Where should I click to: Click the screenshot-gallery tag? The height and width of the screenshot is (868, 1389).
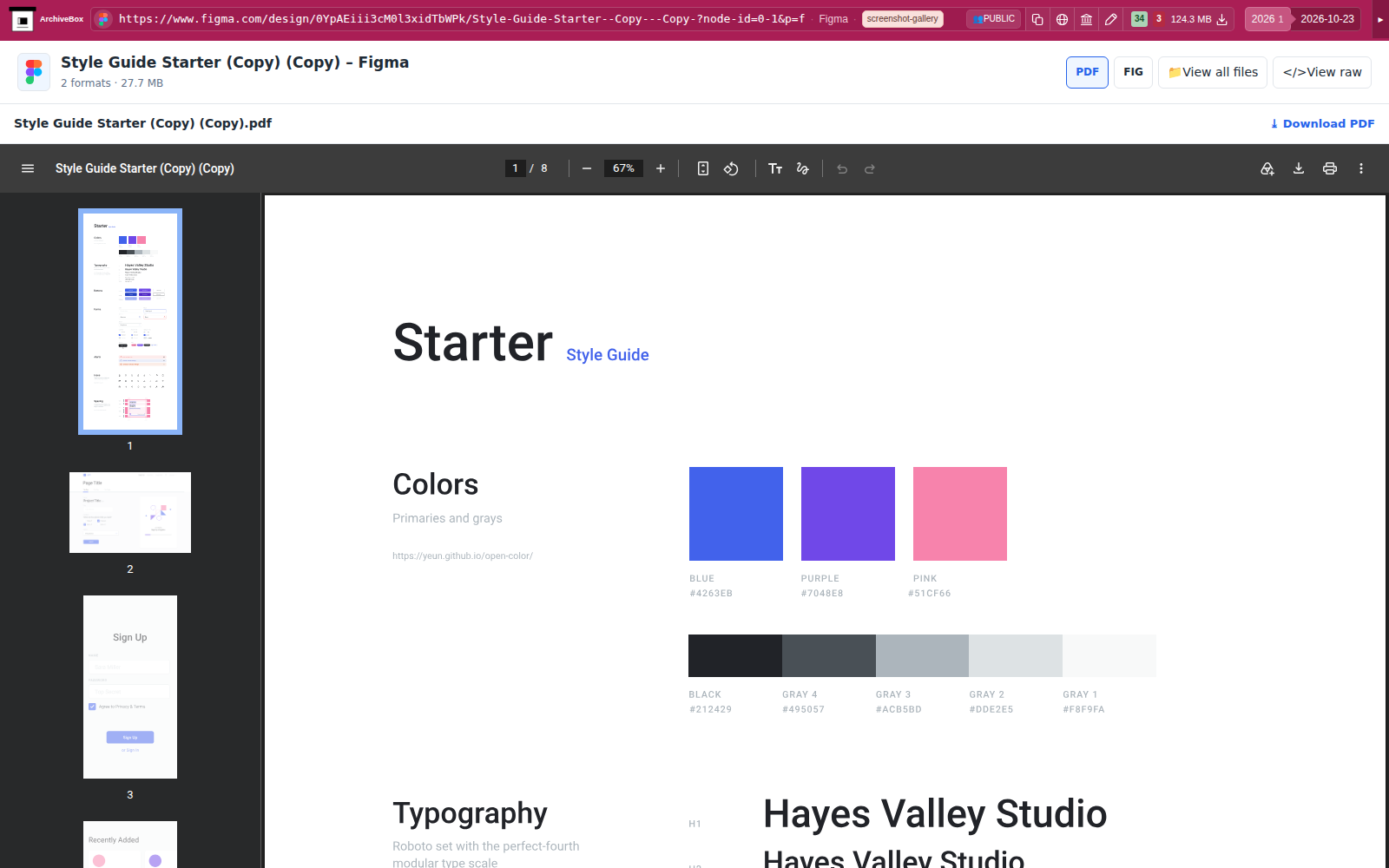pyautogui.click(x=902, y=19)
